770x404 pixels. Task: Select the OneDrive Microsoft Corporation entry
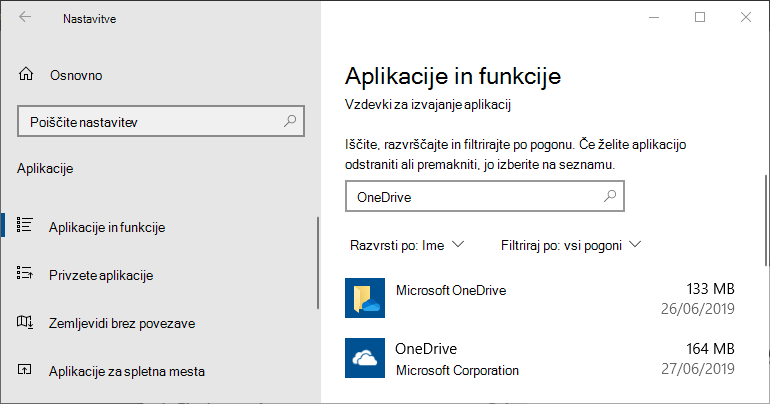coord(540,358)
